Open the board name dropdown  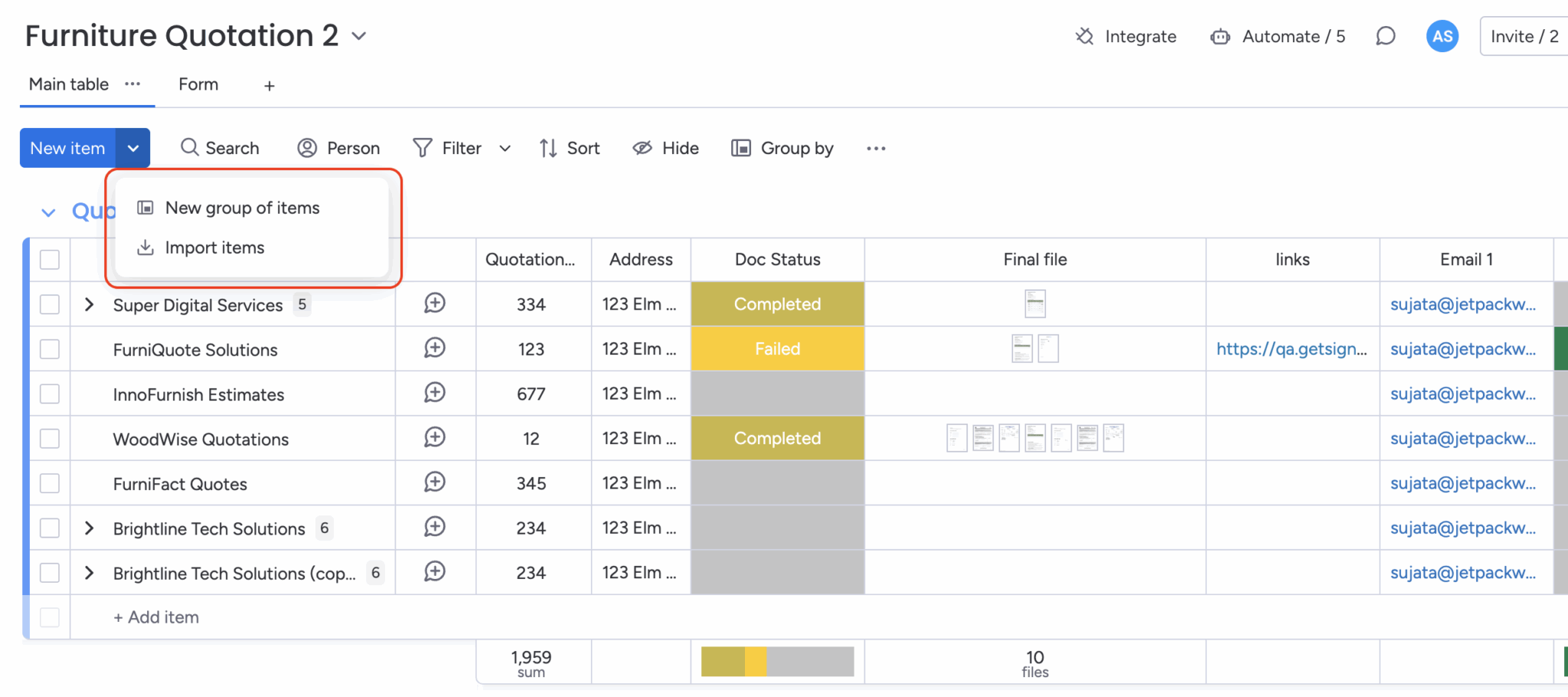point(360,35)
